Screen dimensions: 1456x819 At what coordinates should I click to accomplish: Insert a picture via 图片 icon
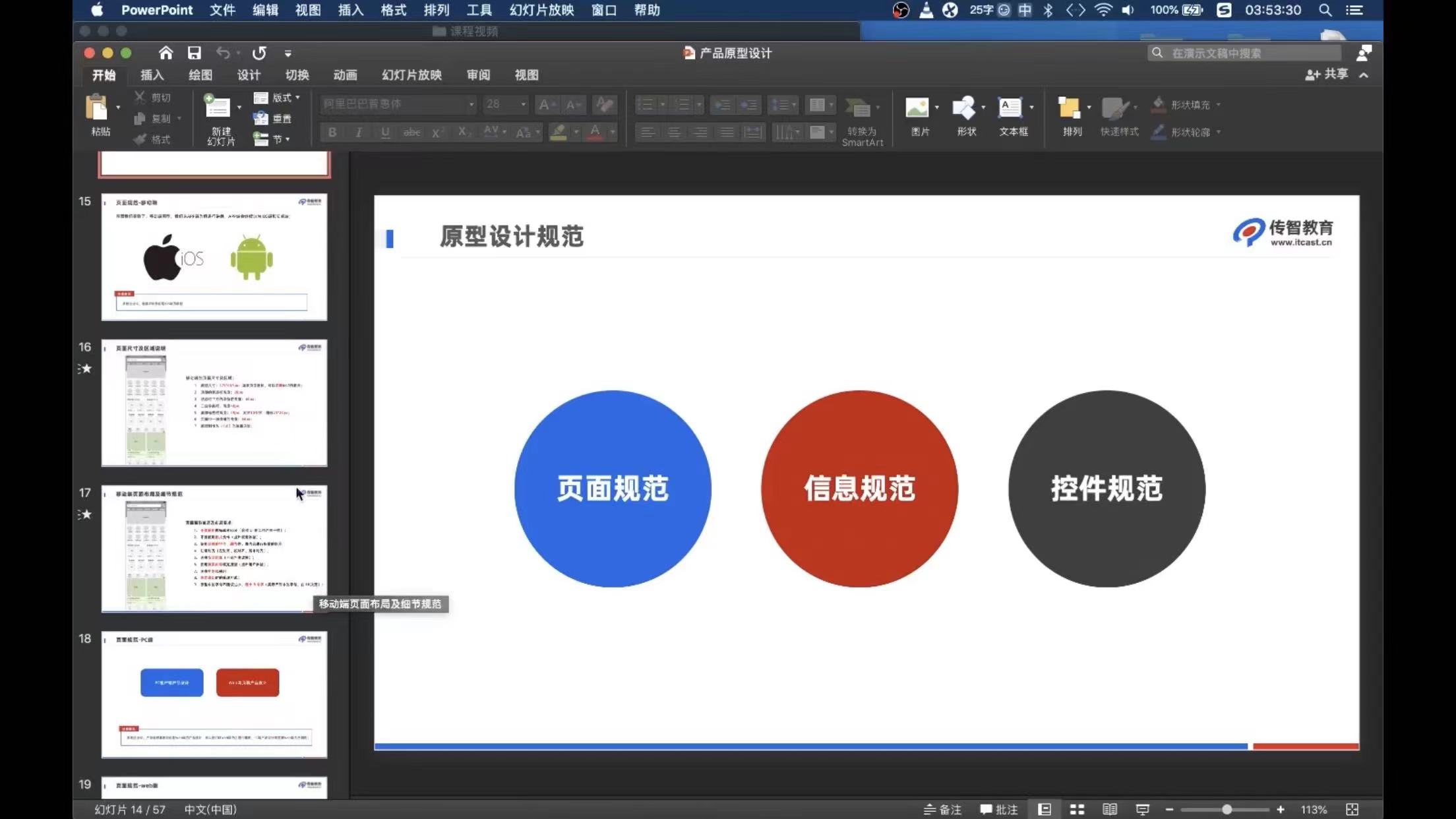(917, 108)
